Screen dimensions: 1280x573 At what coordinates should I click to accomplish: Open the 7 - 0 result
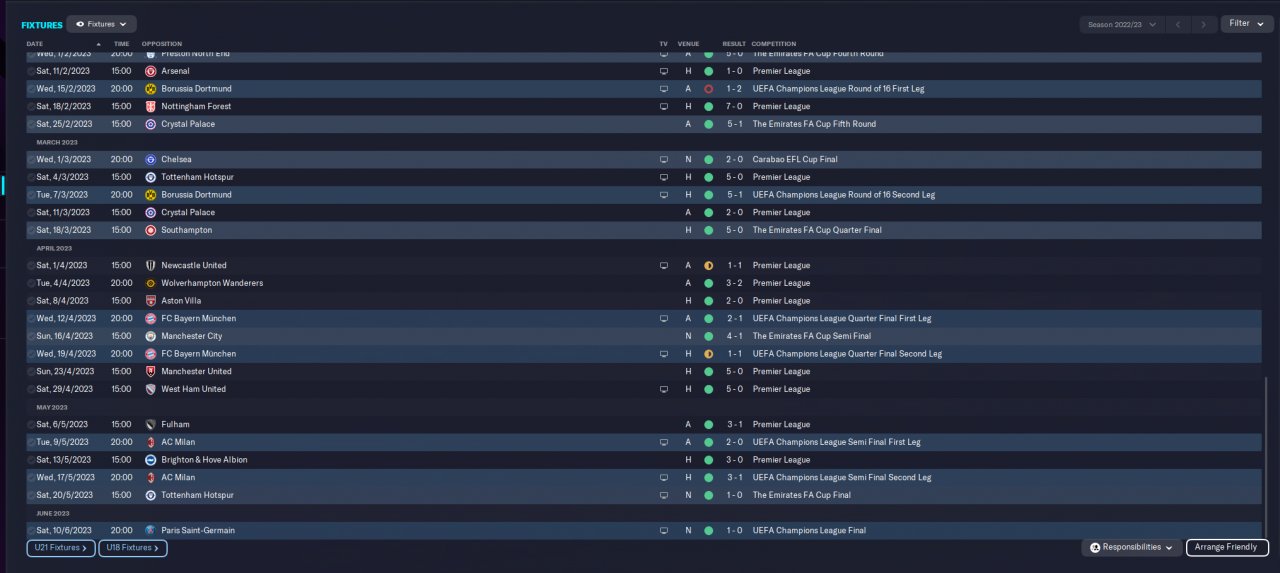tap(734, 107)
